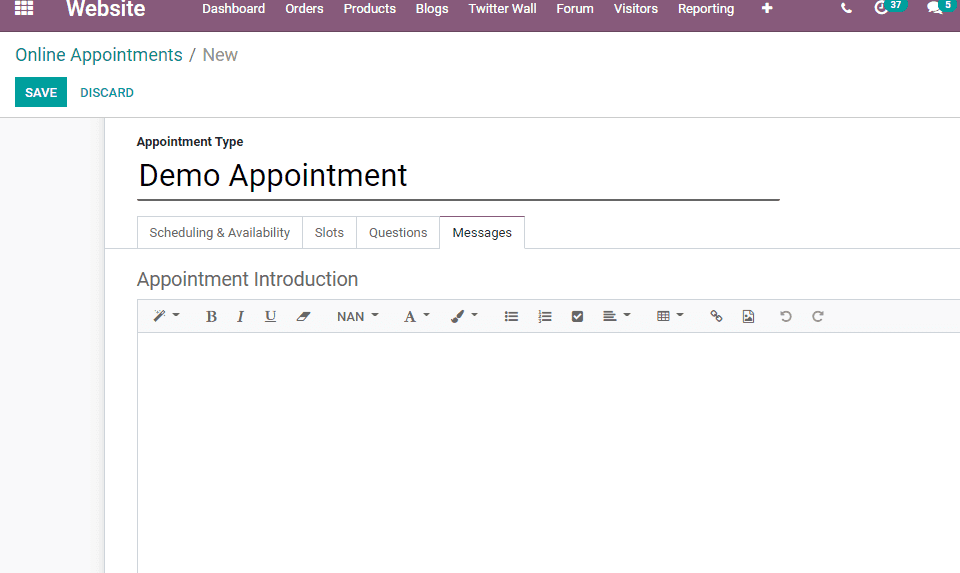
Task: Edit the Demo Appointment name field
Action: point(458,176)
